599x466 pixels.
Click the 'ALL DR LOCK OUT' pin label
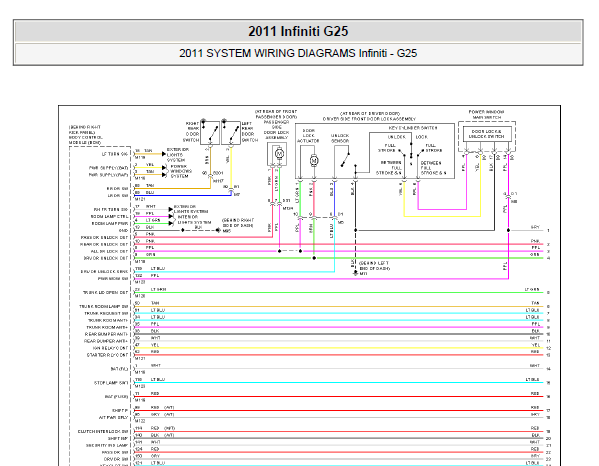point(110,251)
